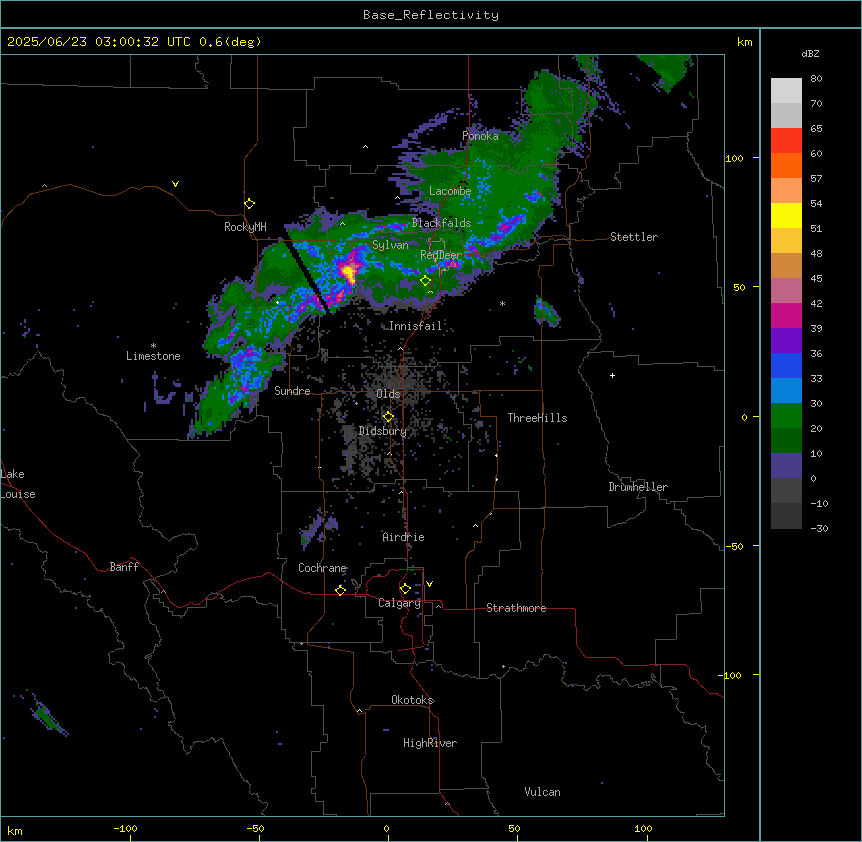This screenshot has width=862, height=842.
Task: Click the RedDeer city label
Action: pyautogui.click(x=441, y=255)
